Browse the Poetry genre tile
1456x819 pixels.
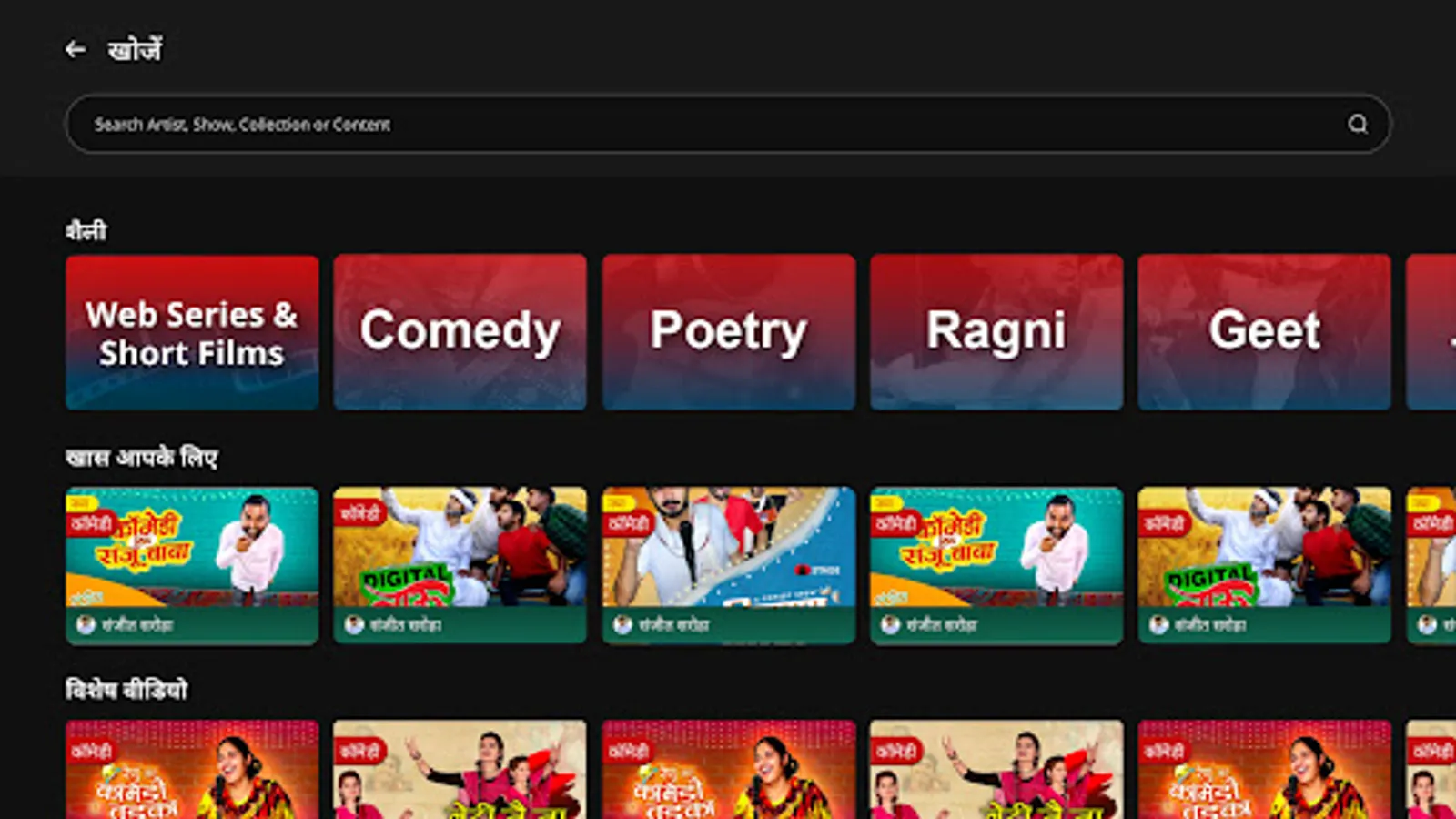[x=728, y=332]
